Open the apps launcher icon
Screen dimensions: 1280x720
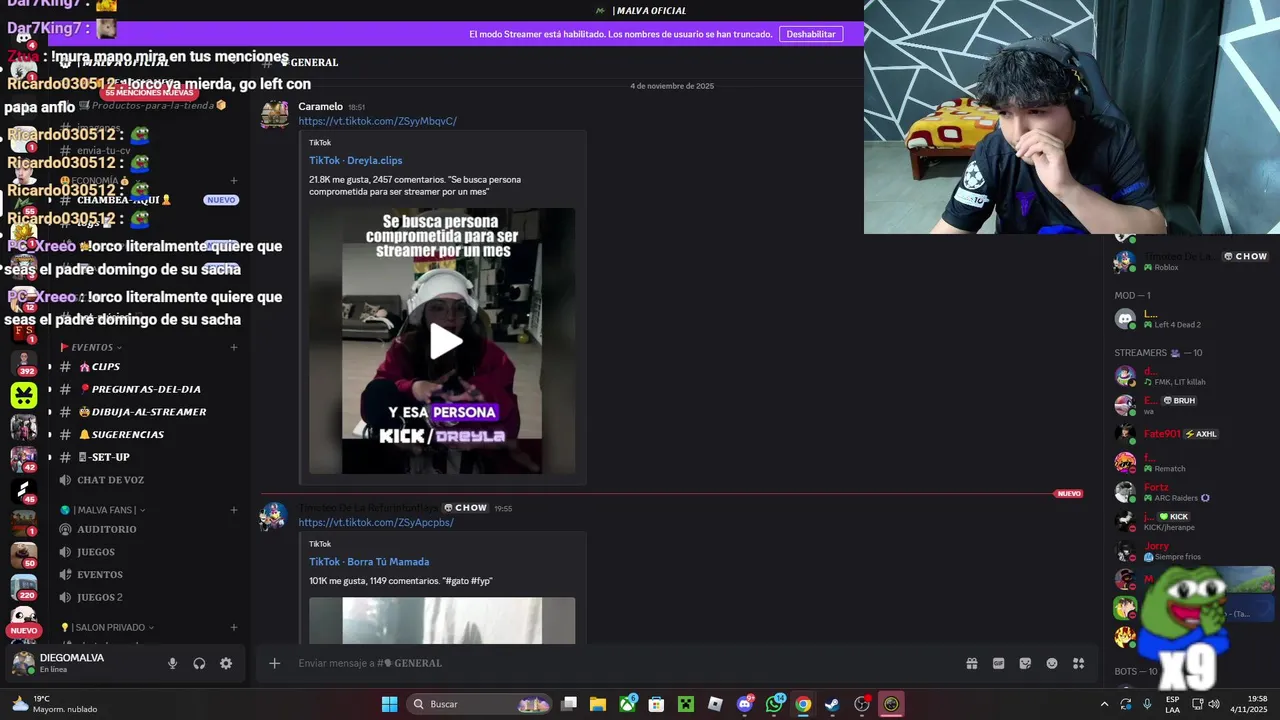(1079, 663)
